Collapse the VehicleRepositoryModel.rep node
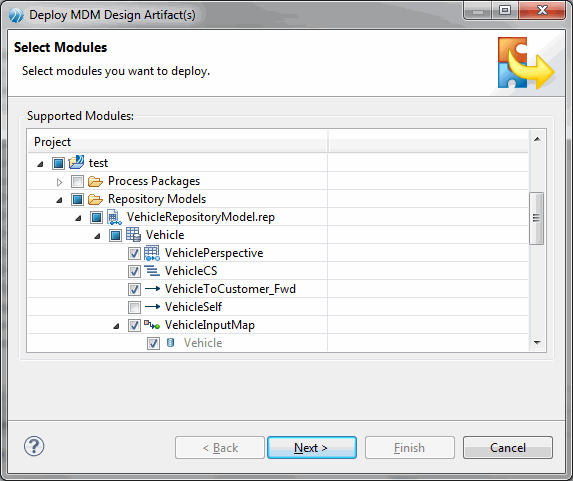 tap(78, 218)
